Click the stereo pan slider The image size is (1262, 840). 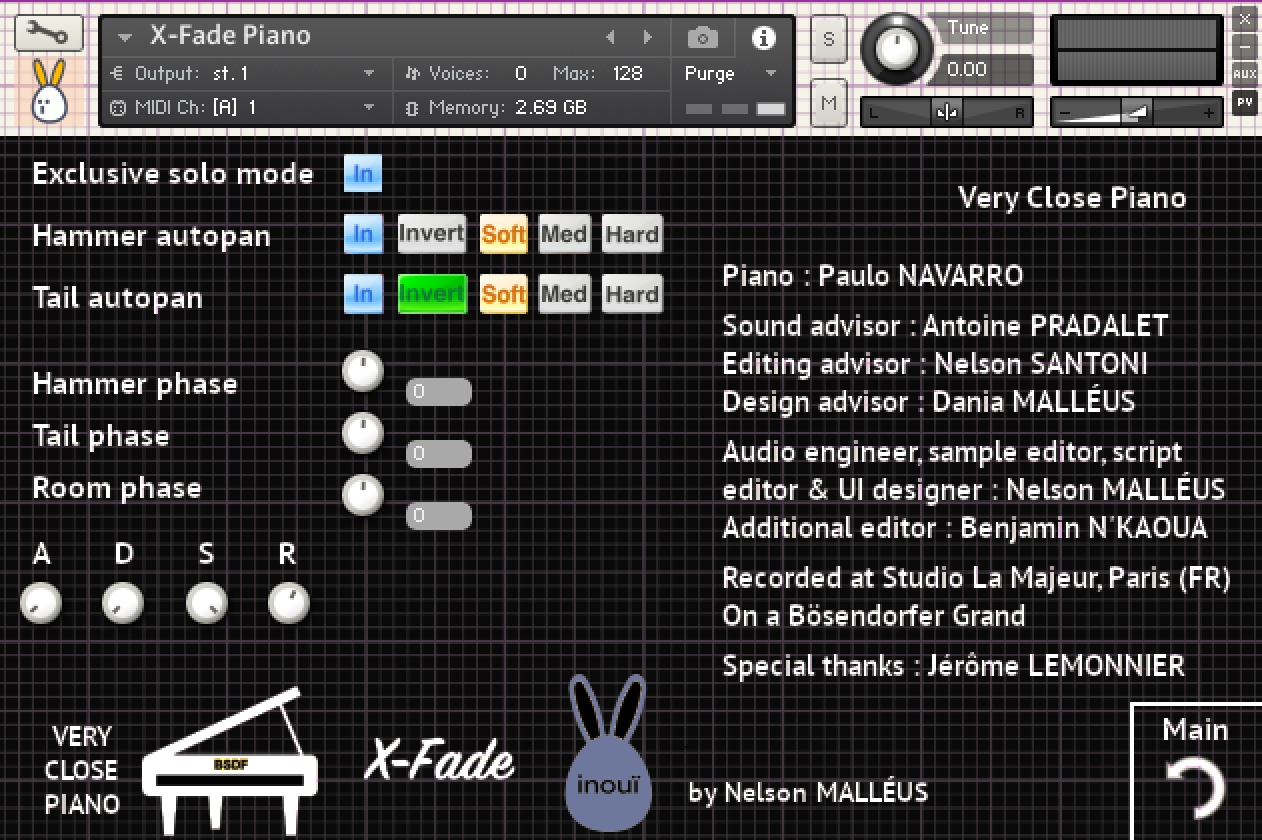click(945, 112)
